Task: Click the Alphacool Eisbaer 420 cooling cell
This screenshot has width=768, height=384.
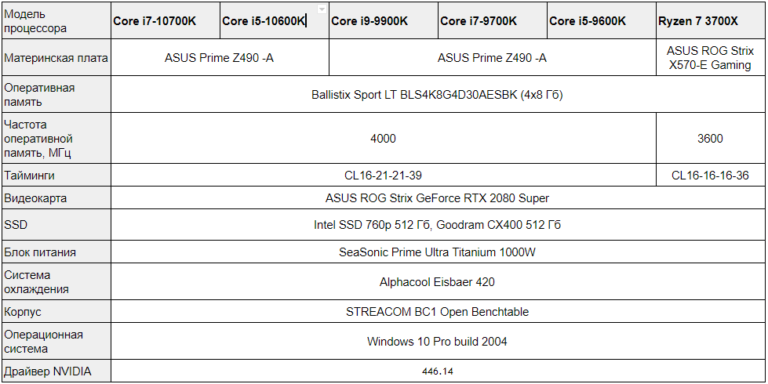Action: point(438,282)
